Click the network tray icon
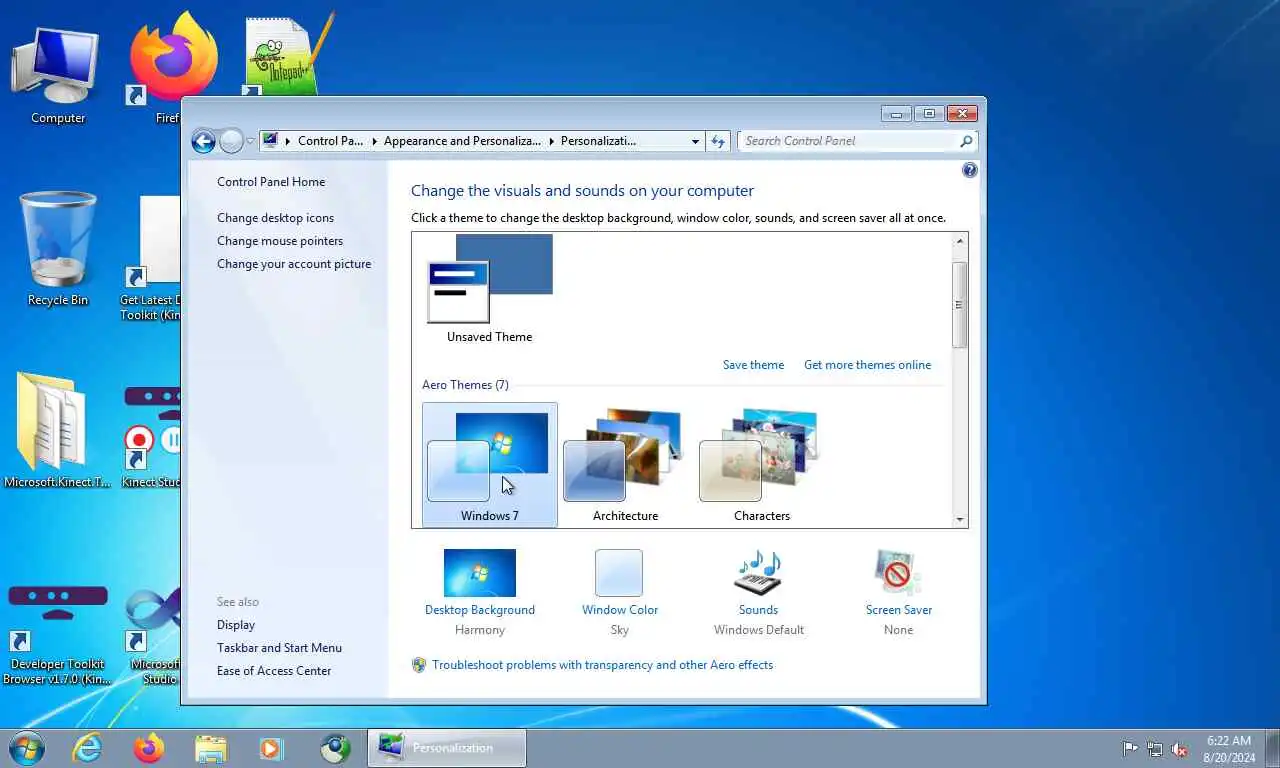1280x768 pixels. click(1155, 748)
